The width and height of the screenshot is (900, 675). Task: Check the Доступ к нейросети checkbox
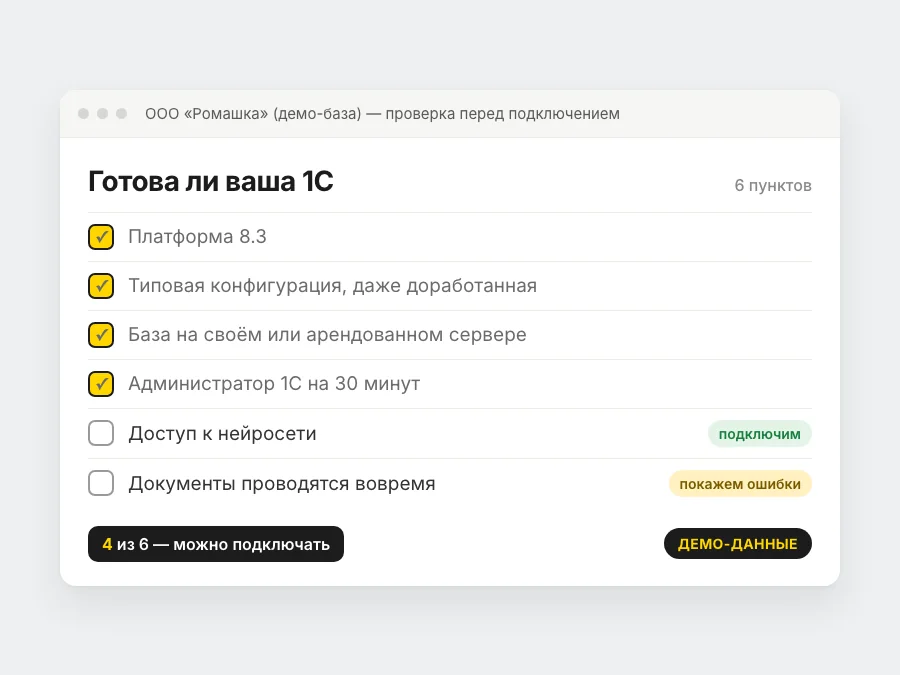(x=101, y=433)
